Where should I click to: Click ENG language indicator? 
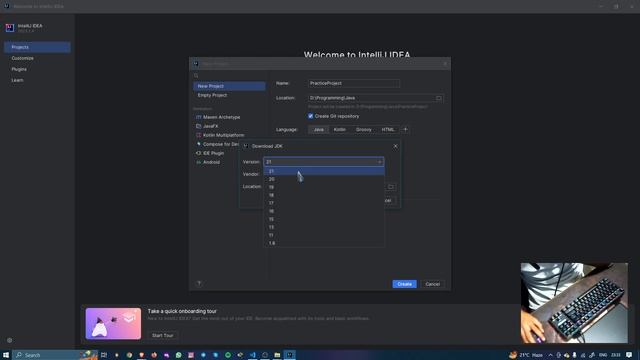[x=603, y=355]
